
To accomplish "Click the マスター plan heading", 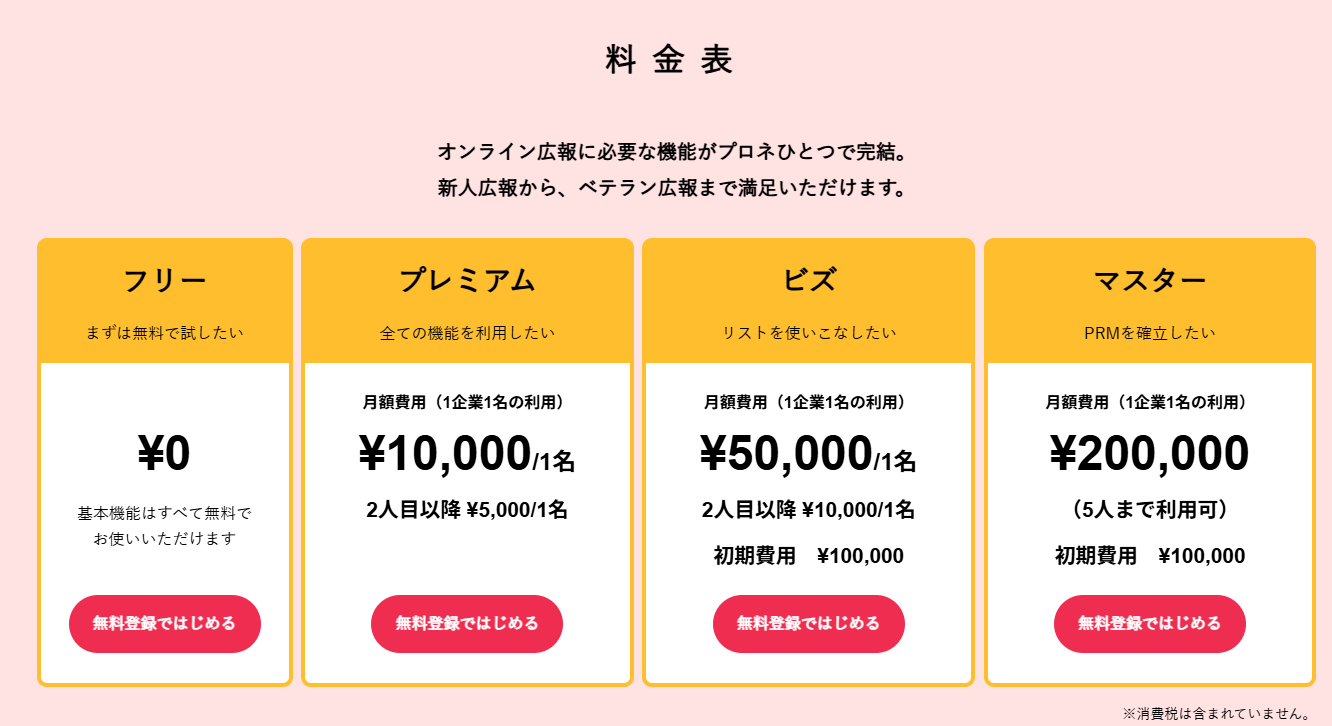I will point(1150,281).
